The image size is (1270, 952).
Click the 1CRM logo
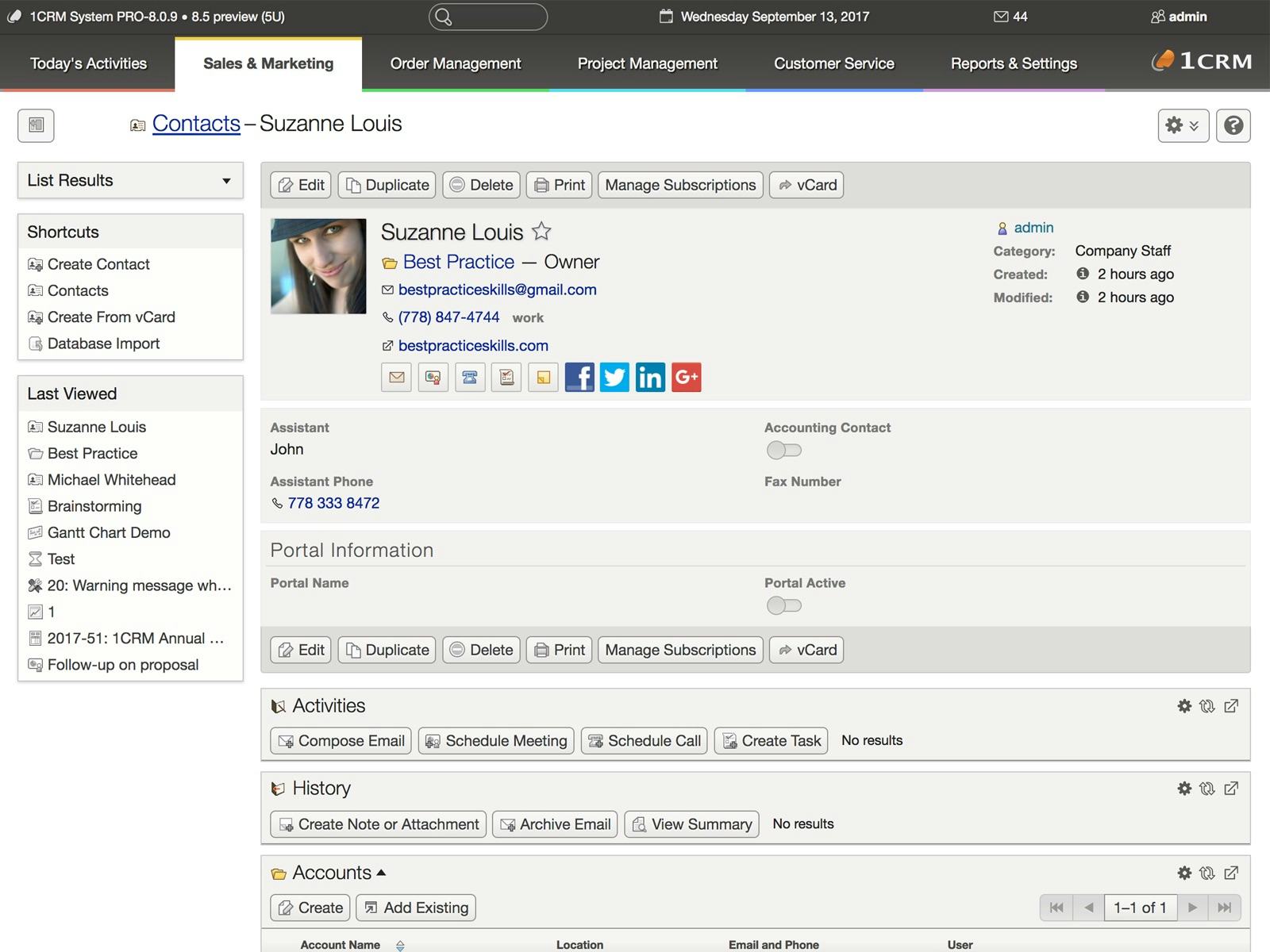1202,61
